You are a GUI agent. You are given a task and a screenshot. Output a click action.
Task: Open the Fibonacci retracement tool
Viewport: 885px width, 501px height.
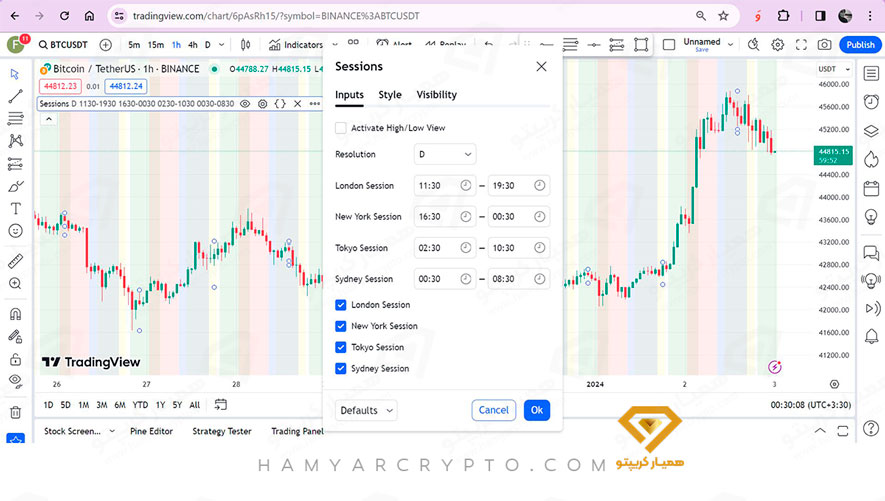pos(15,118)
